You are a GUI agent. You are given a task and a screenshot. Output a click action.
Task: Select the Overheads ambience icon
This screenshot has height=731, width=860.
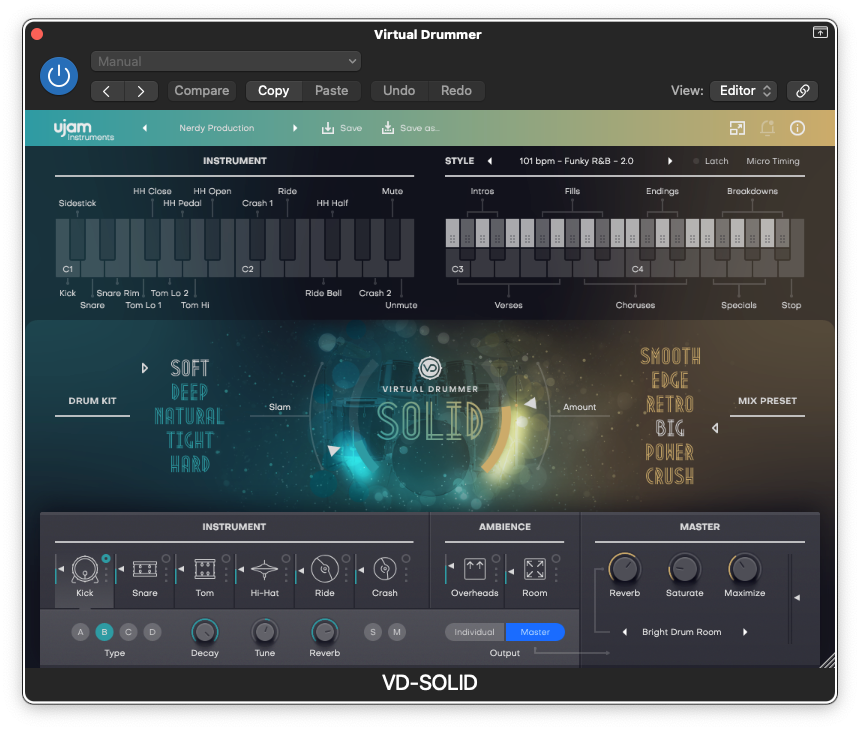(474, 569)
